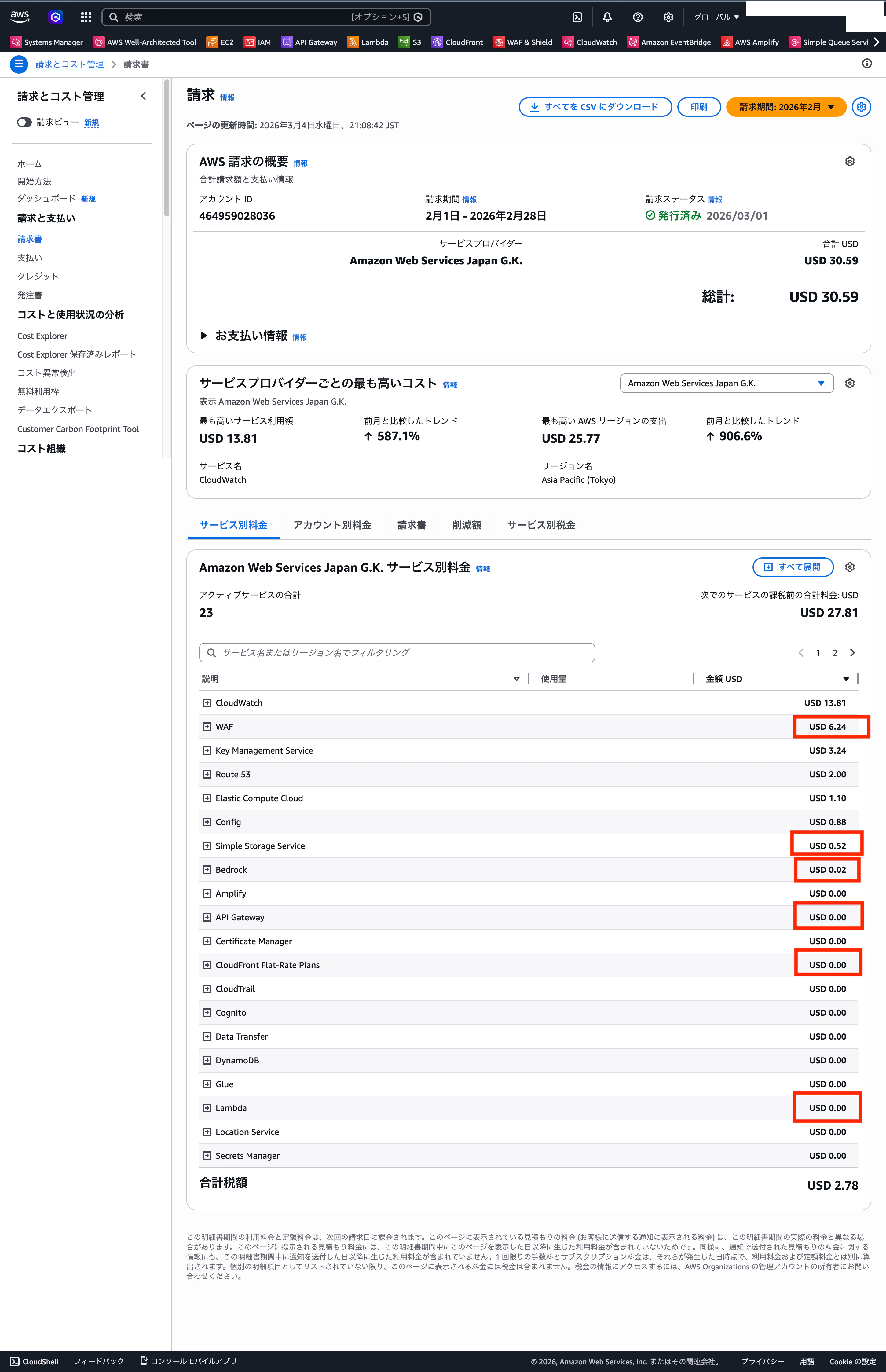Screen dimensions: 886x1372
Task: Open the console settings gear
Action: (x=668, y=17)
